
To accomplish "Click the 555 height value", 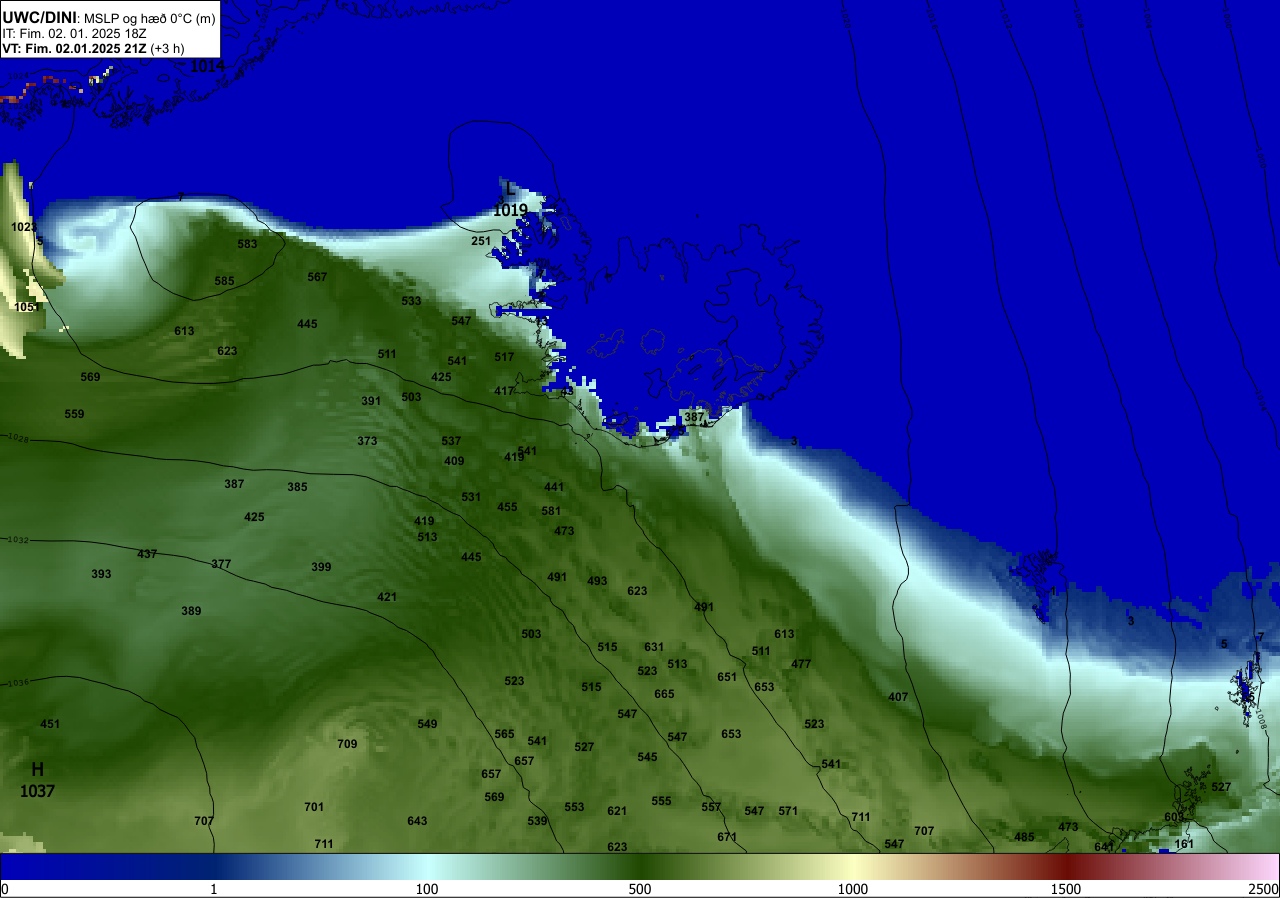I will (x=661, y=801).
